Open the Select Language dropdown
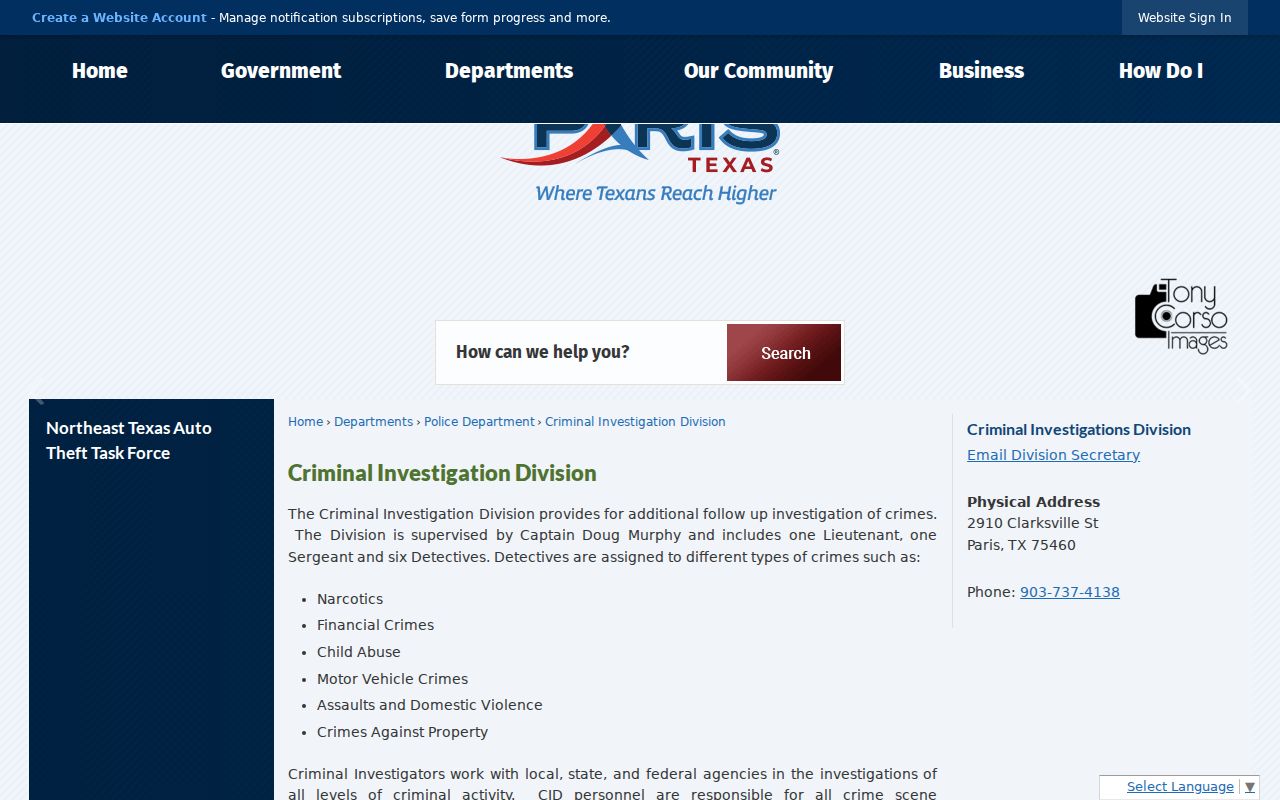This screenshot has height=800, width=1280. [1180, 787]
